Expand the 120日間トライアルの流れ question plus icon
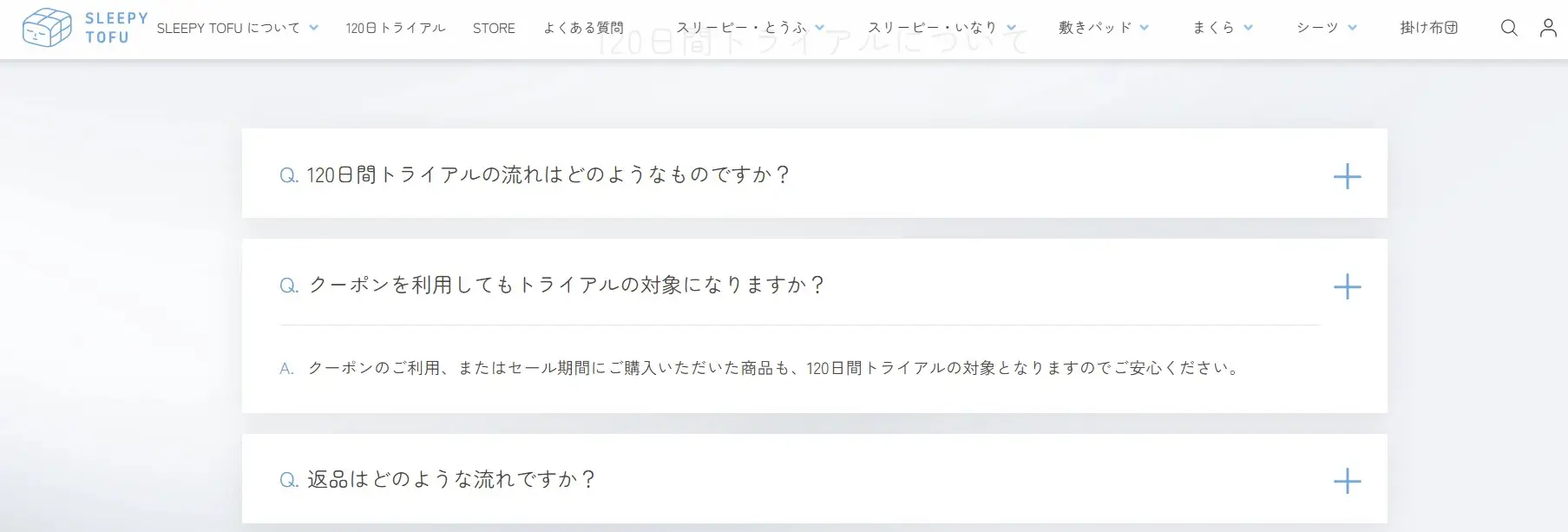The width and height of the screenshot is (1568, 532). pyautogui.click(x=1347, y=176)
